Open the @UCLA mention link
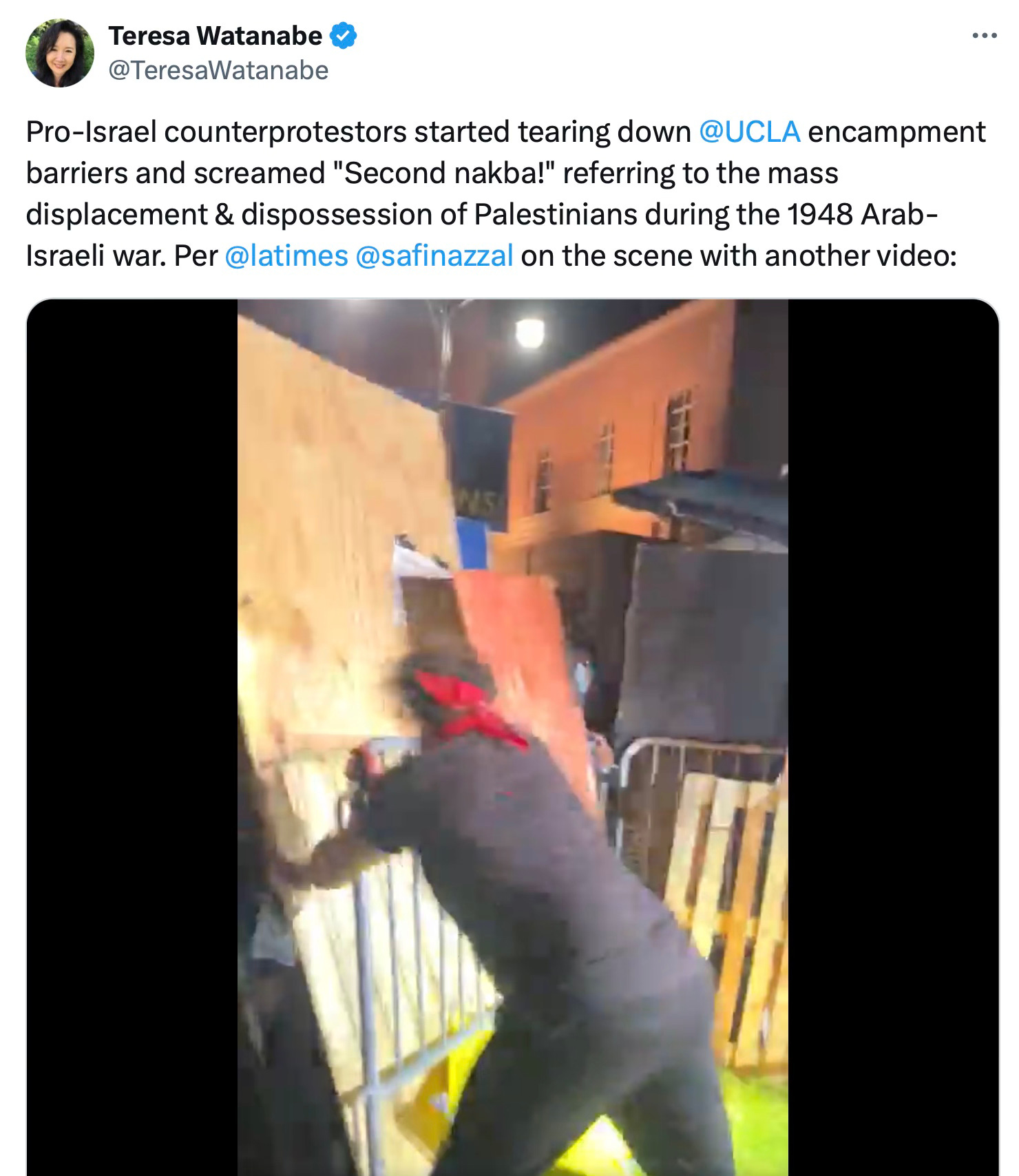This screenshot has height=1176, width=1019. [749, 131]
